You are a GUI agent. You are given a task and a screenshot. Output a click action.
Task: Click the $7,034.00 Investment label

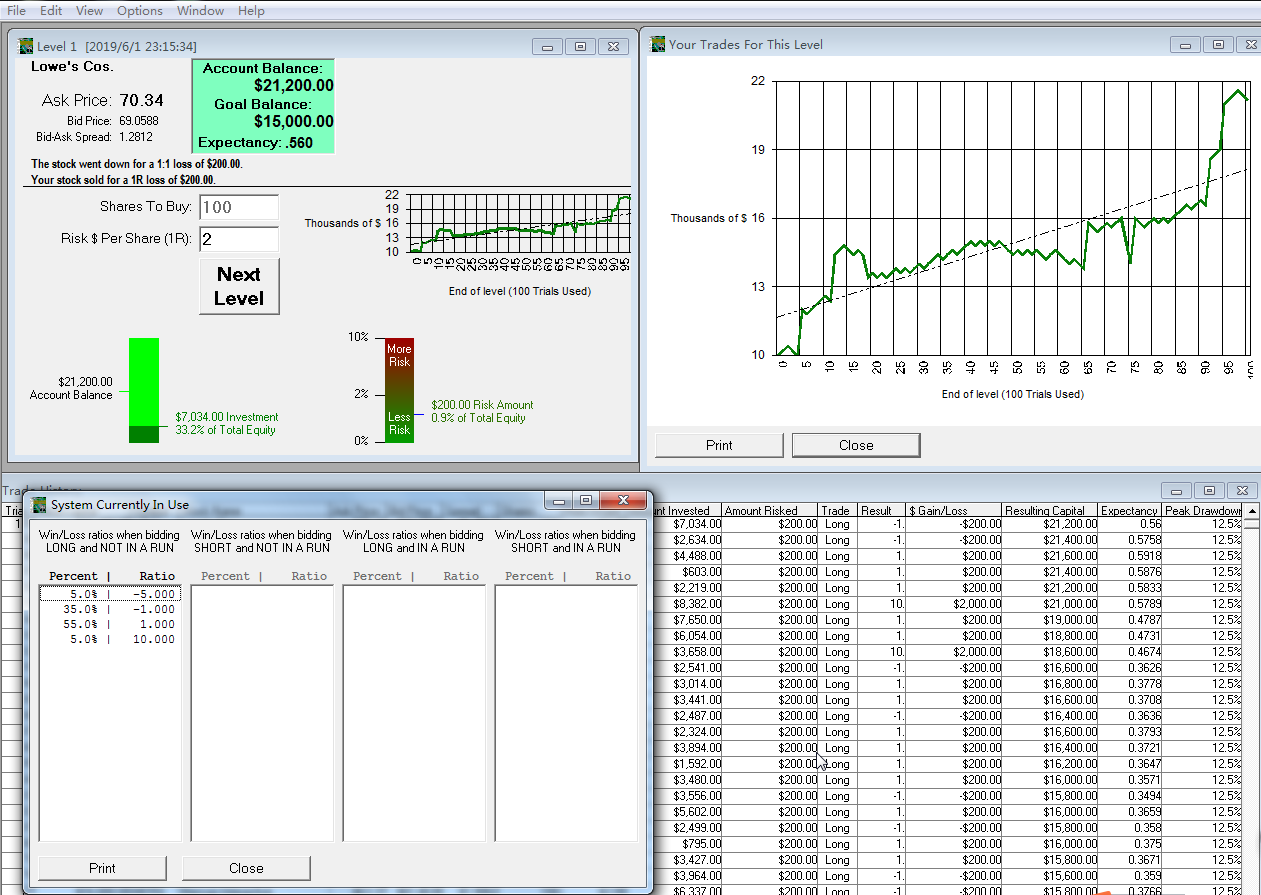click(x=227, y=417)
